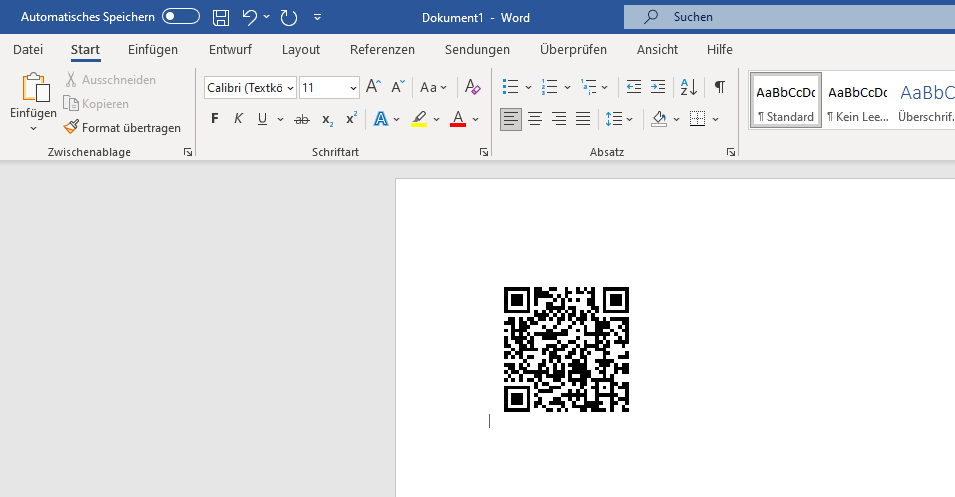Open Zwischenablage dialog launcher

click(x=188, y=152)
